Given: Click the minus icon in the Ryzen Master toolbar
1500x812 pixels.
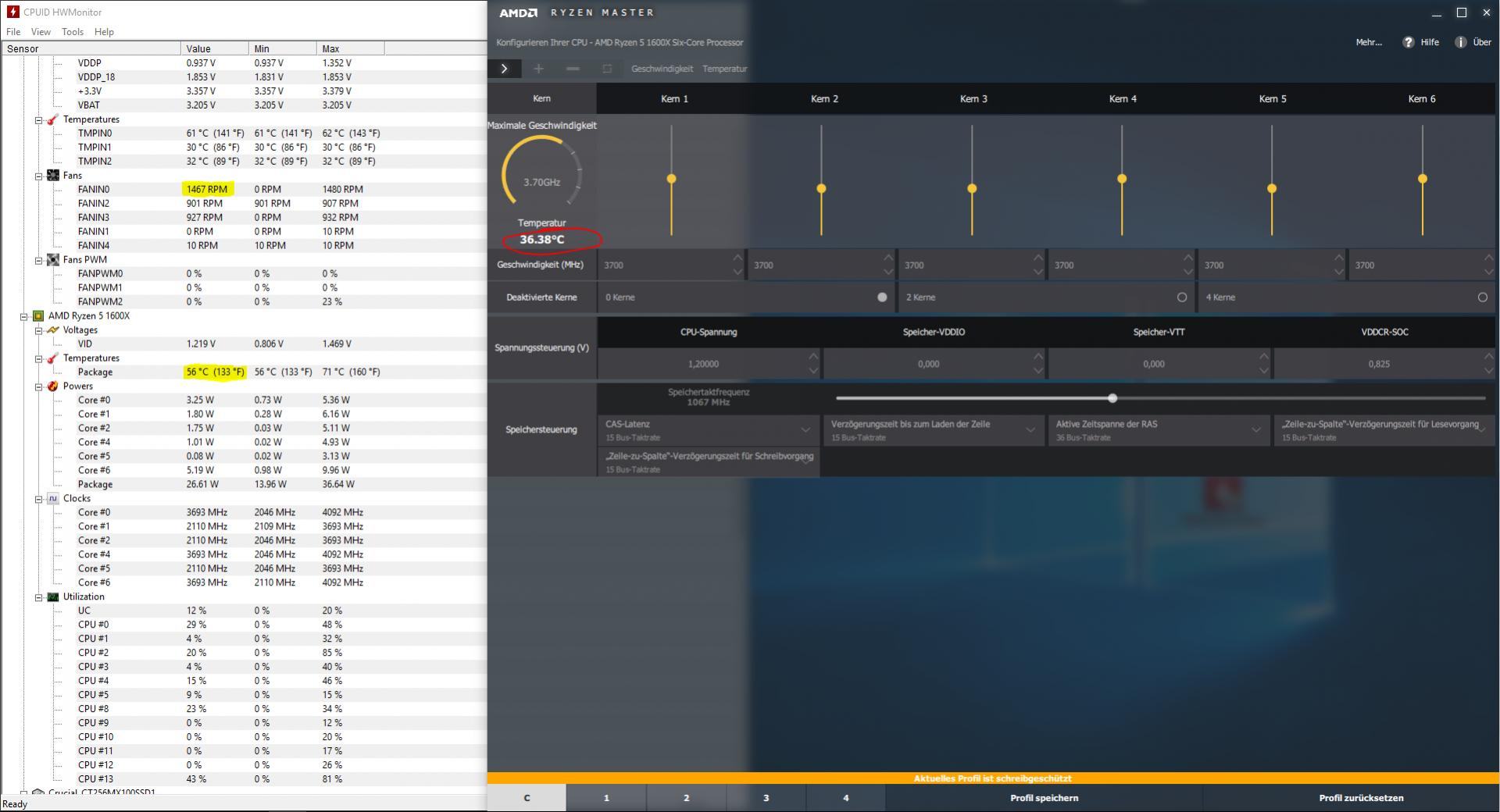Looking at the screenshot, I should [573, 69].
